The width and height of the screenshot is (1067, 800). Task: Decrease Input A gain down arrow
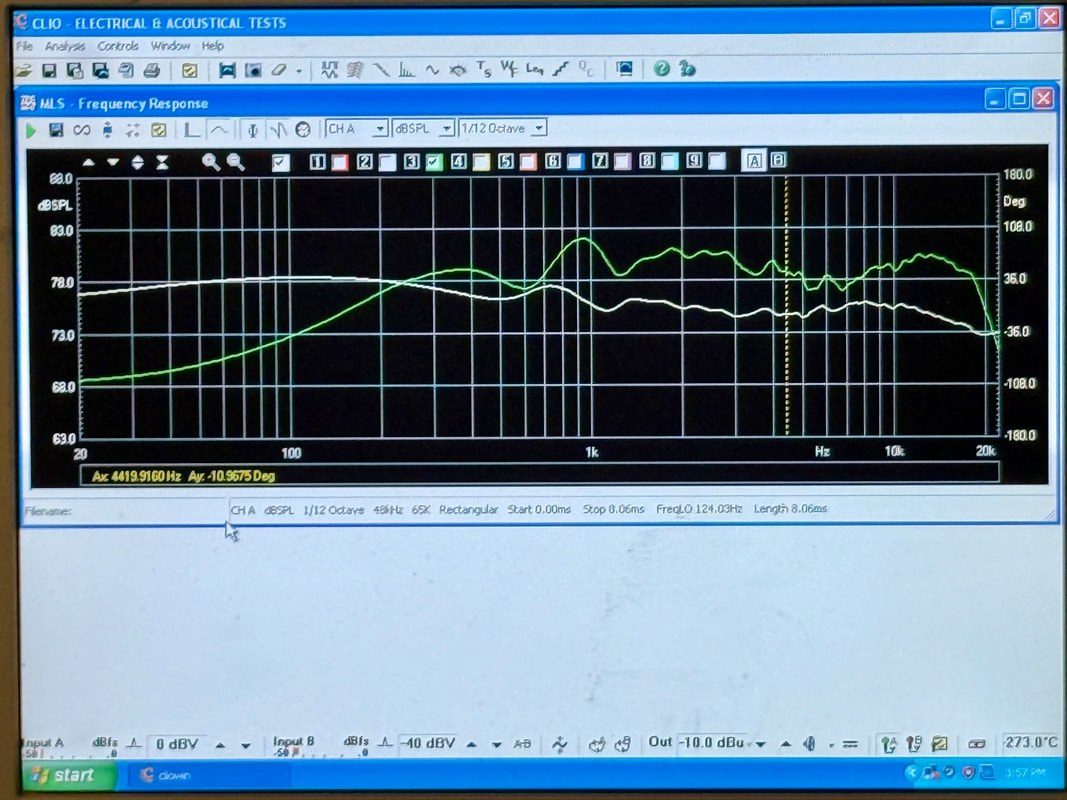point(246,746)
